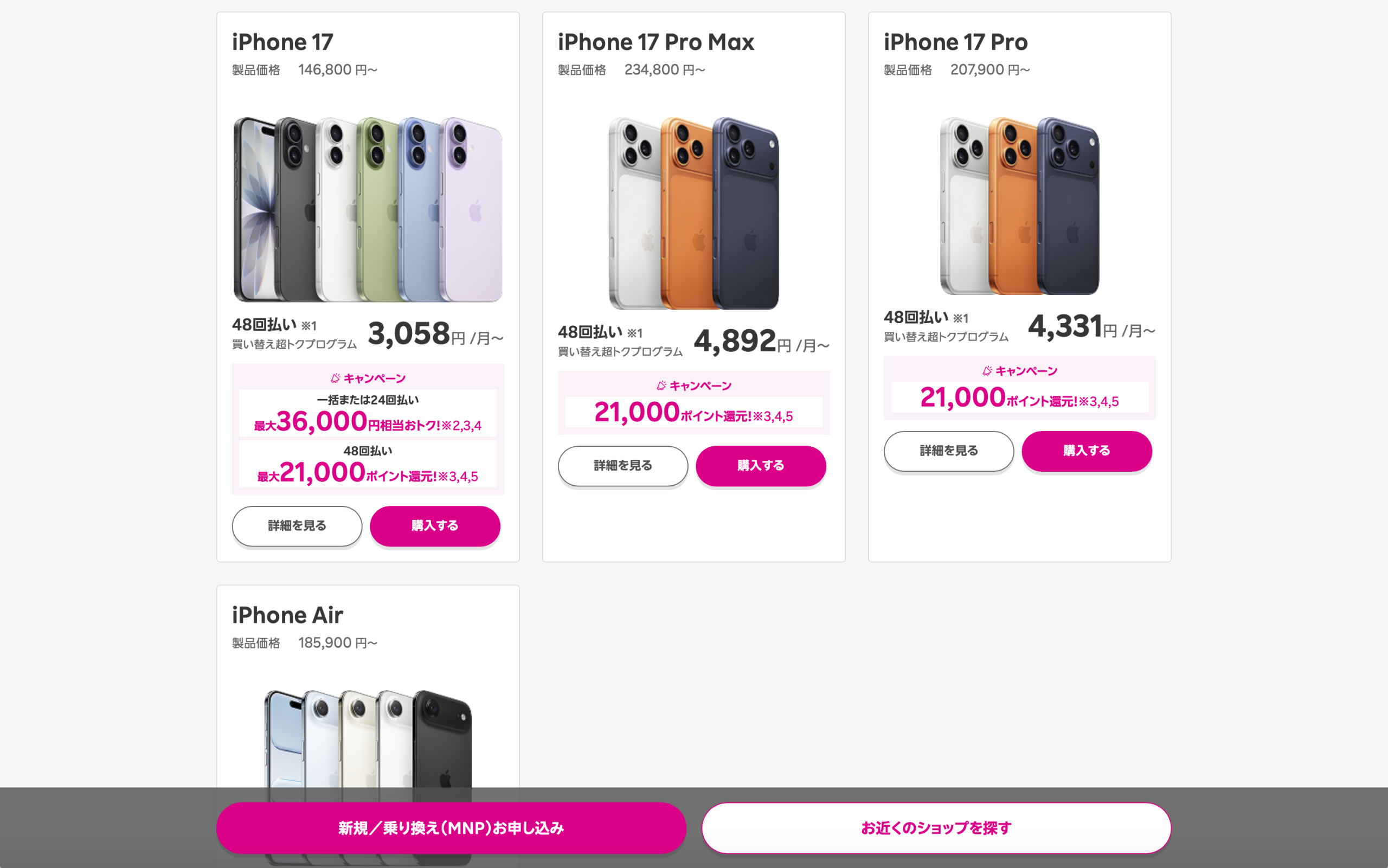Click iPhone 17 Pro Max 21,000ポイント還元 banner
This screenshot has height=868, width=1388.
[693, 412]
